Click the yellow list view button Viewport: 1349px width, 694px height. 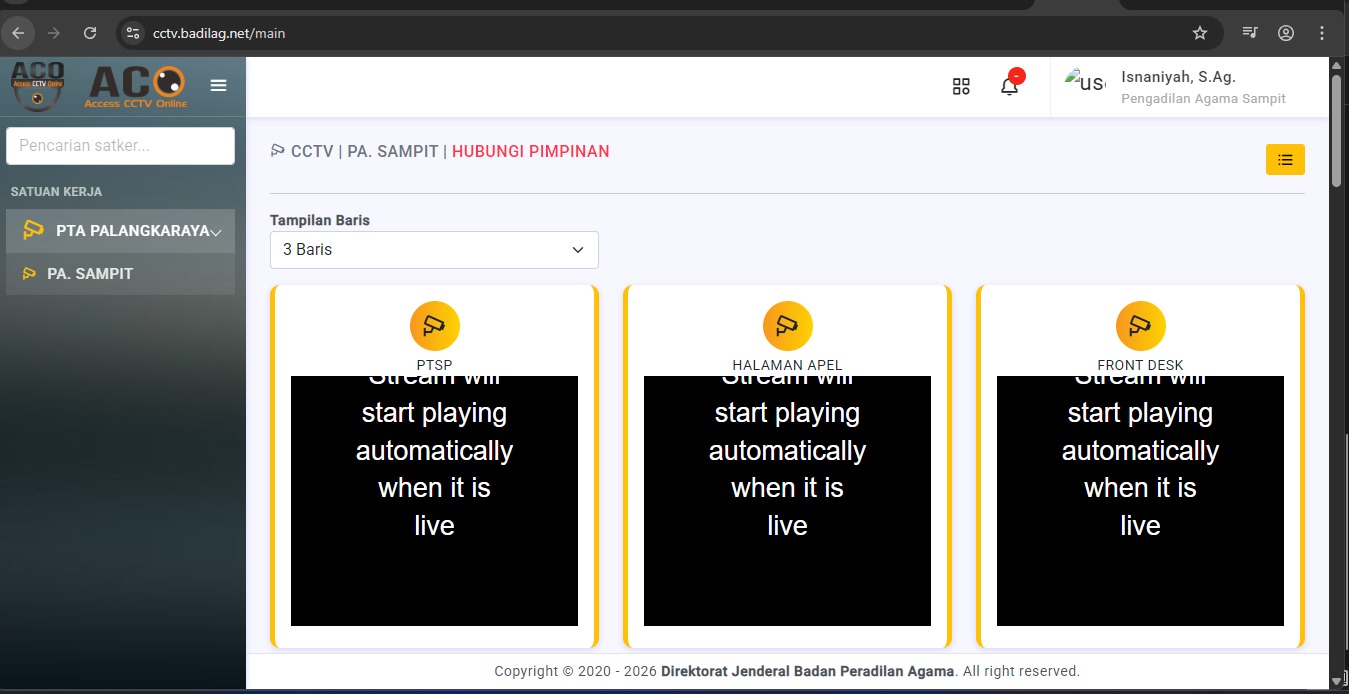coord(1285,160)
